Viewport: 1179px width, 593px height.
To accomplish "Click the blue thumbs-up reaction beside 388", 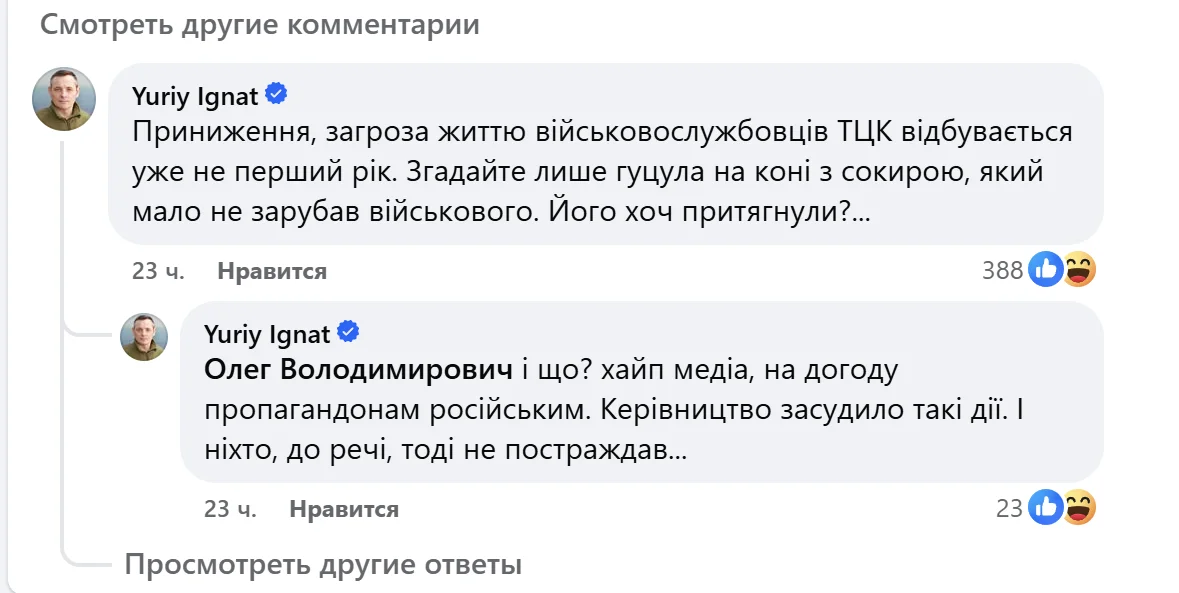I will coord(1046,269).
